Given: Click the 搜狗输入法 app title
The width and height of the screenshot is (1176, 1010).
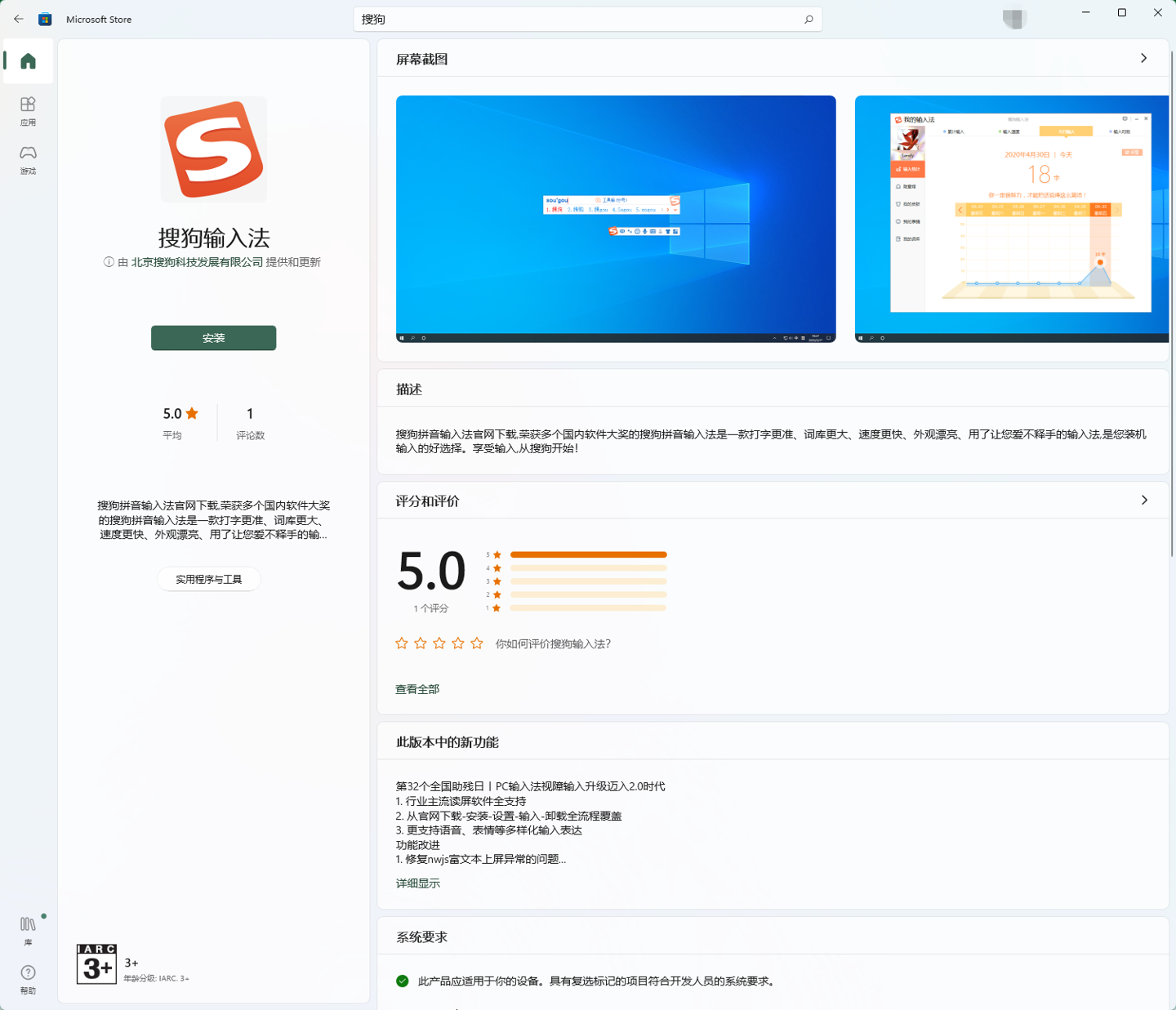Looking at the screenshot, I should [214, 238].
